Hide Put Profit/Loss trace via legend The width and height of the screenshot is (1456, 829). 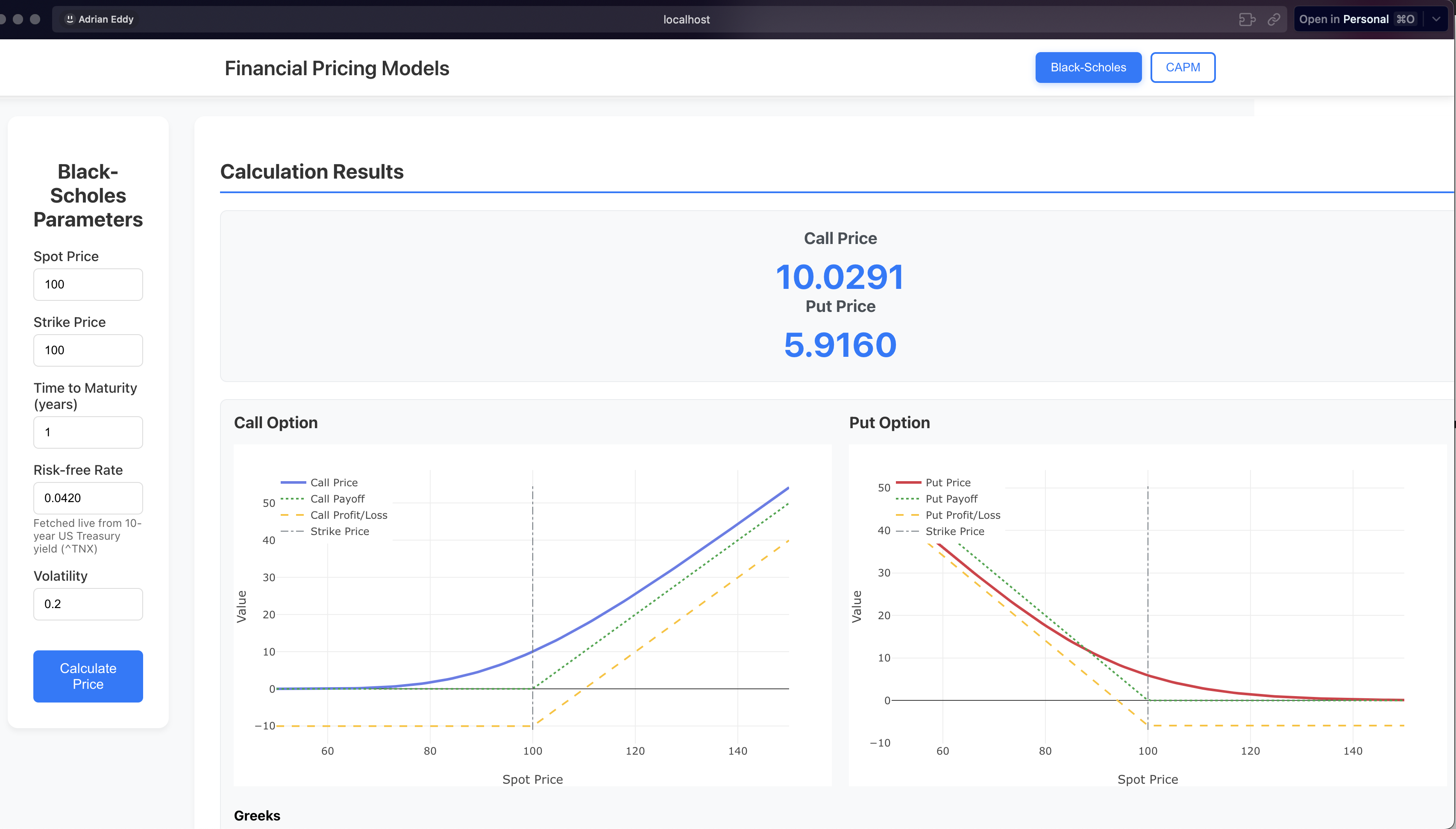963,515
